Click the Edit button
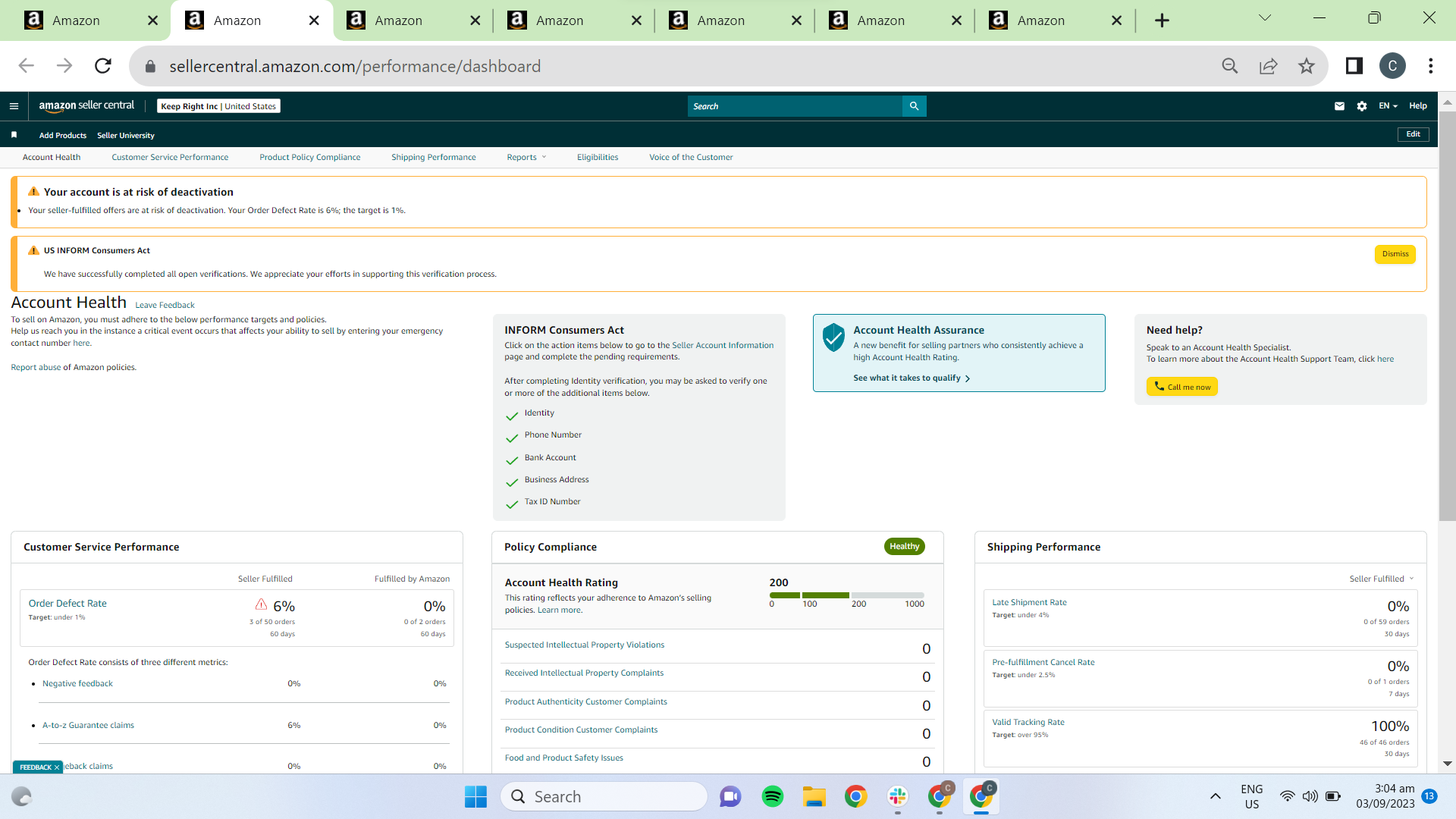Viewport: 1456px width, 819px height. pos(1414,134)
